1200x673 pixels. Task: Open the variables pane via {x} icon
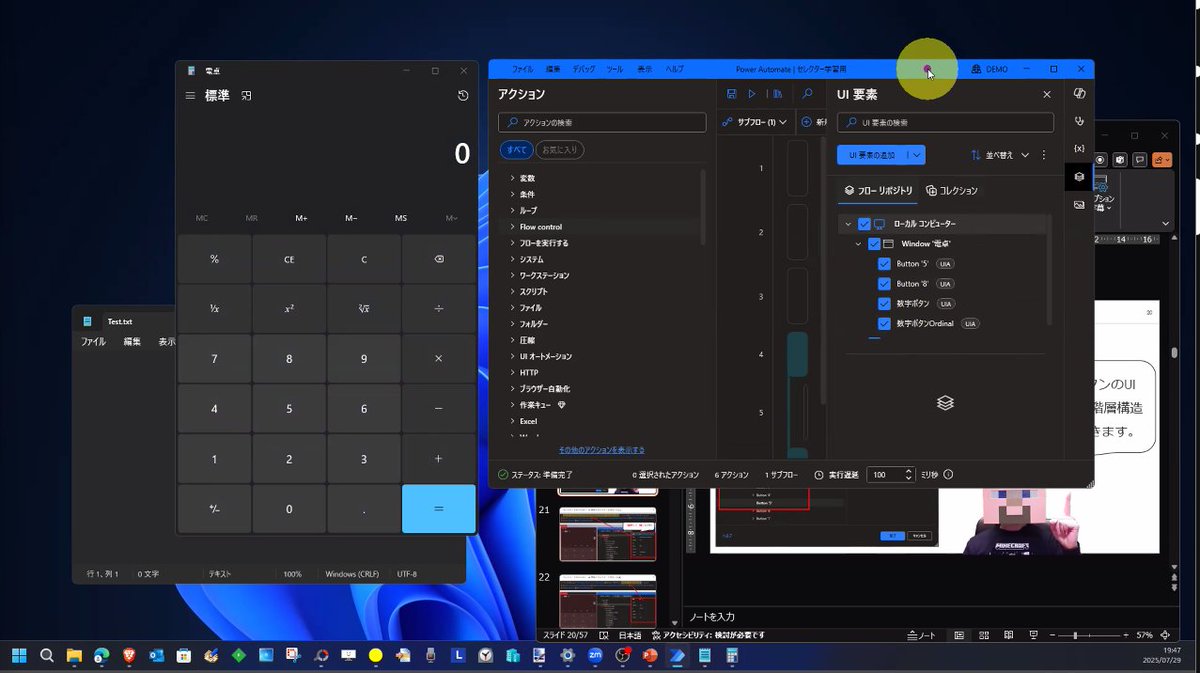click(x=1079, y=148)
